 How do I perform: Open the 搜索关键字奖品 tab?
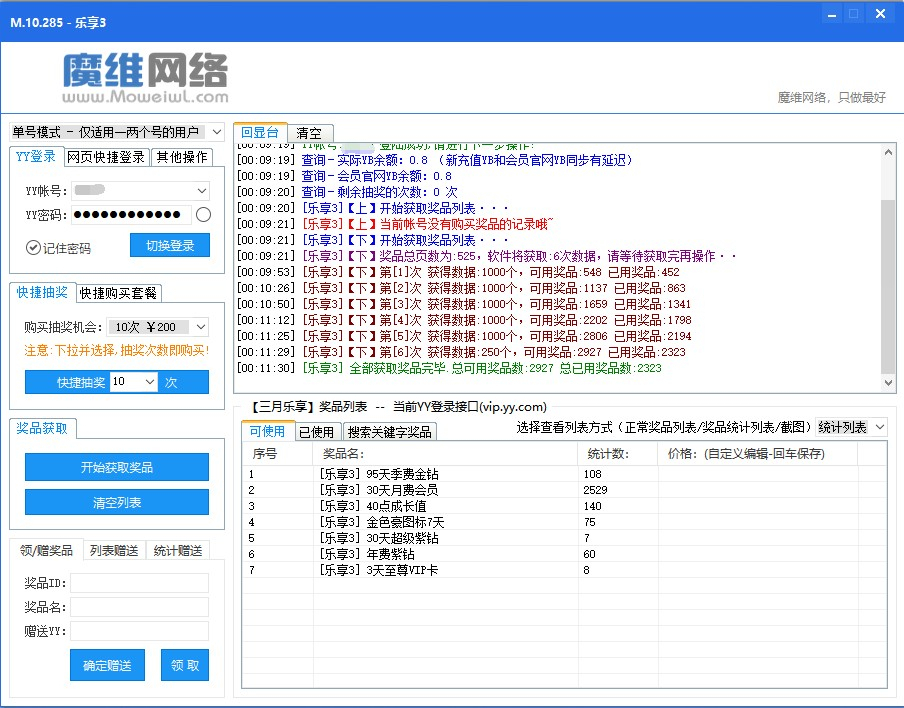point(390,432)
